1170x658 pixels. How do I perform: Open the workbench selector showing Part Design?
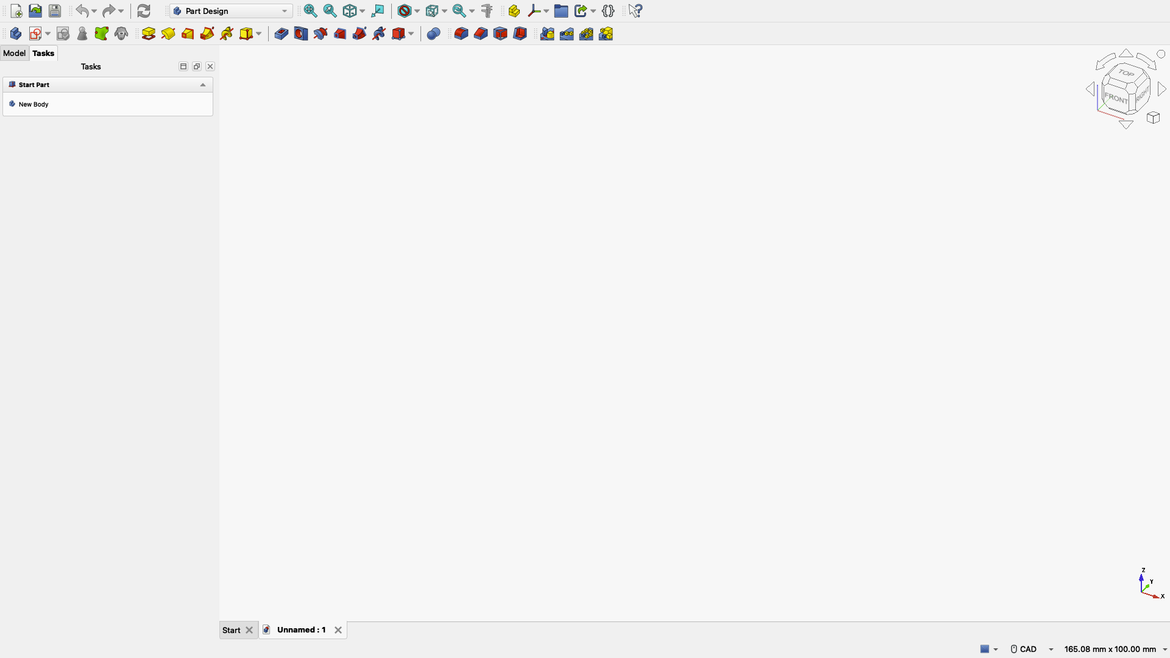click(228, 10)
